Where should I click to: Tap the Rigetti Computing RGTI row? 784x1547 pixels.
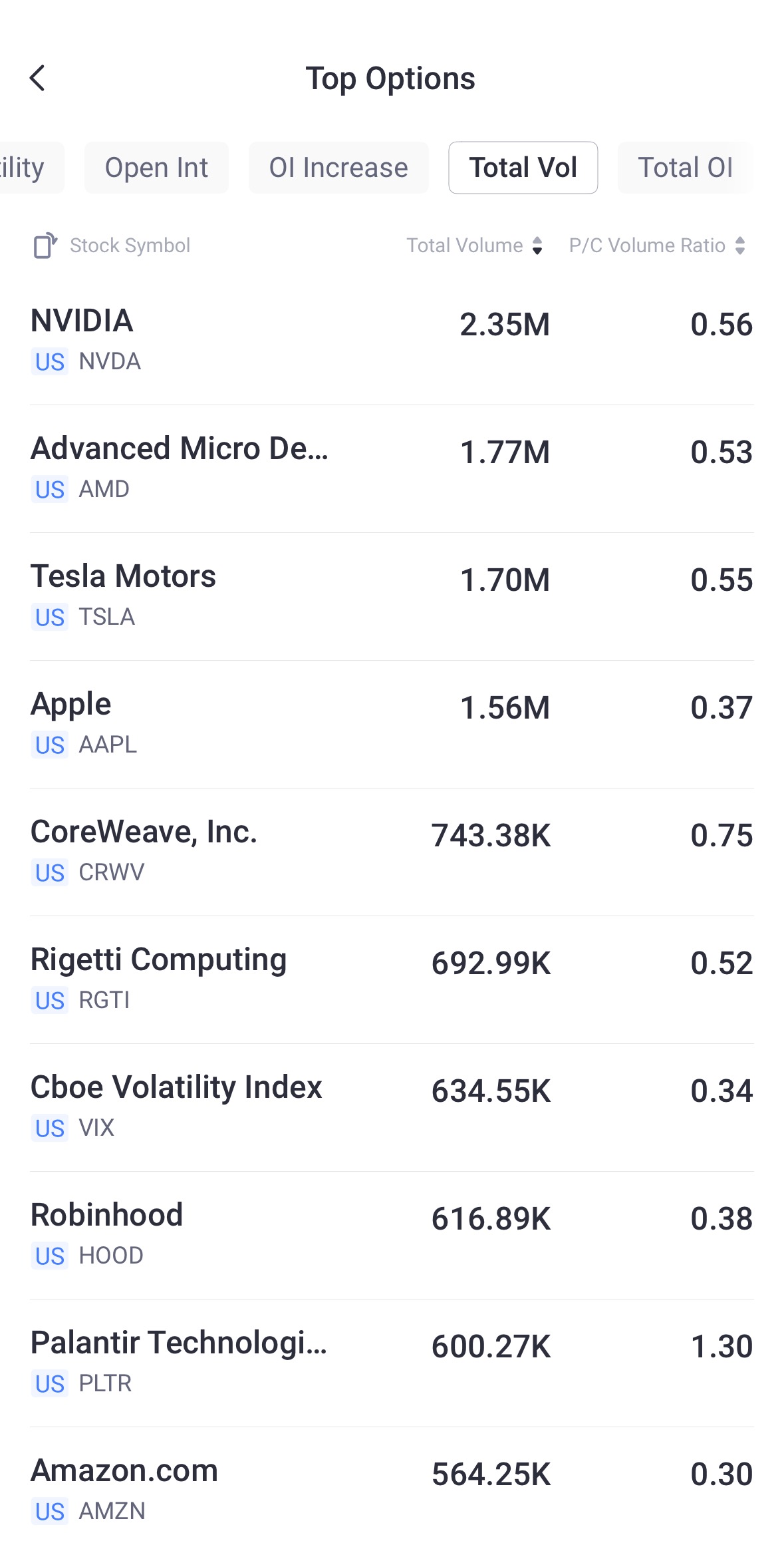(392, 979)
